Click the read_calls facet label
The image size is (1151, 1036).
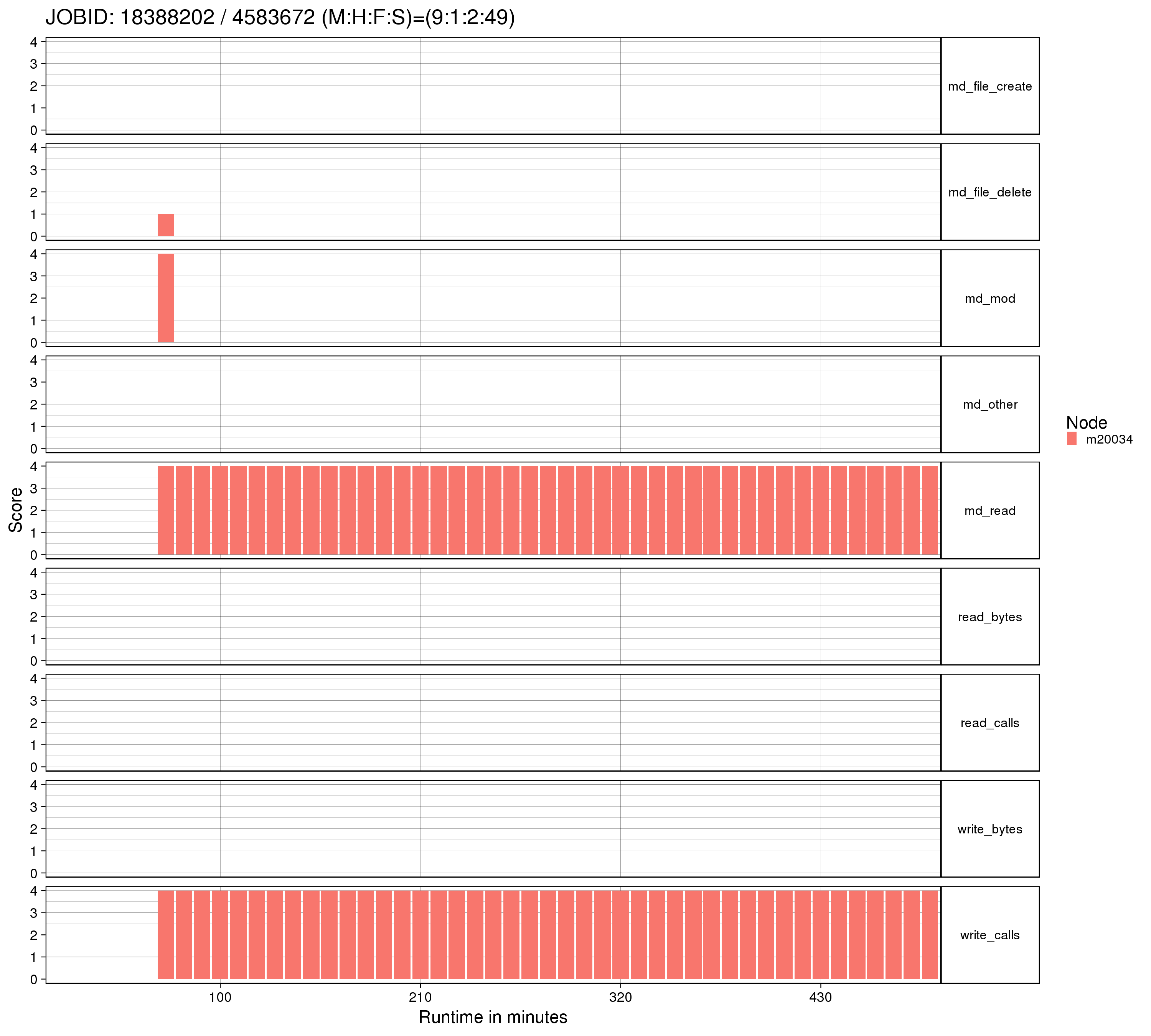tap(989, 723)
